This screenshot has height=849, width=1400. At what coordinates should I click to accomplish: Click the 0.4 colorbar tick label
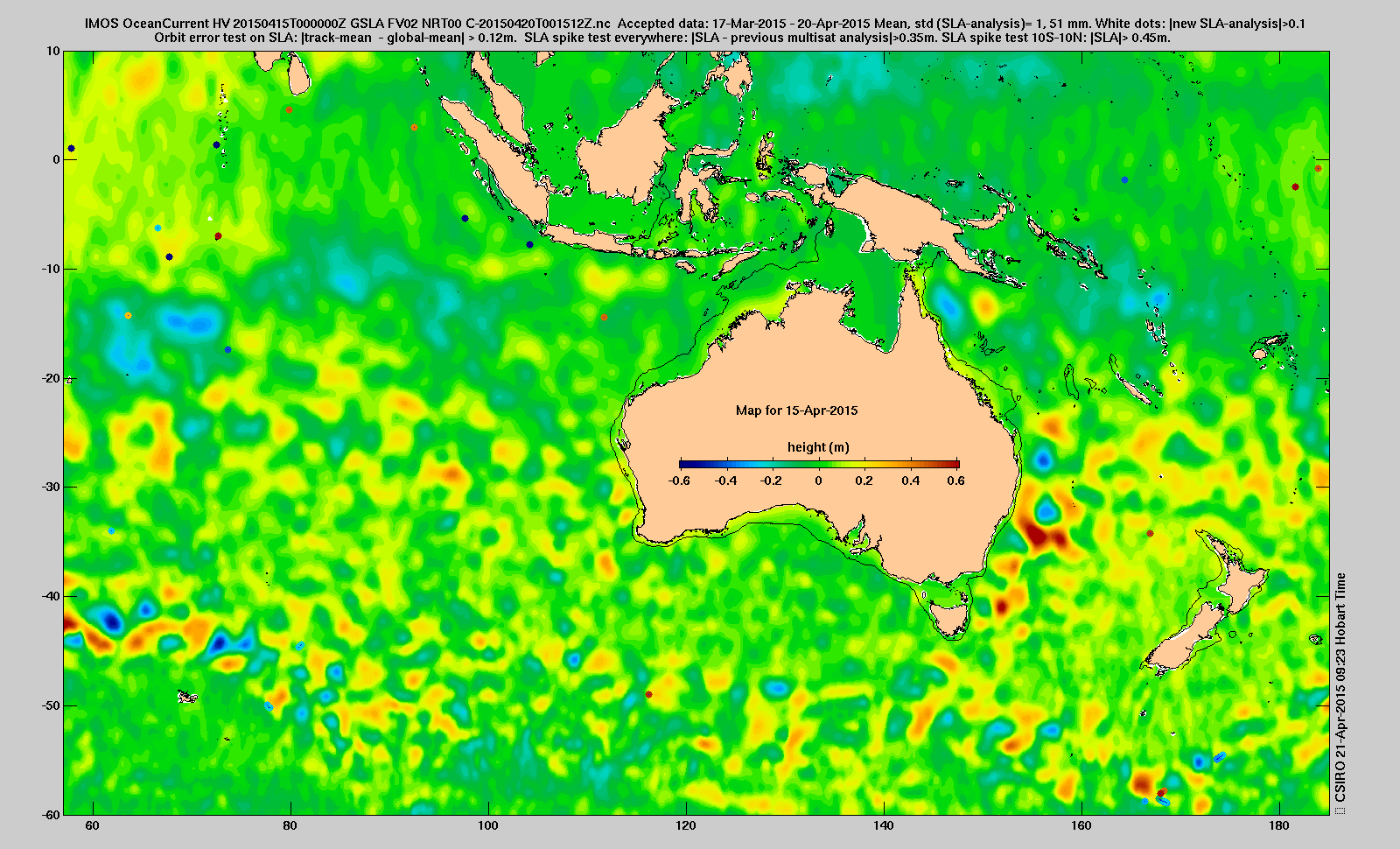910,481
